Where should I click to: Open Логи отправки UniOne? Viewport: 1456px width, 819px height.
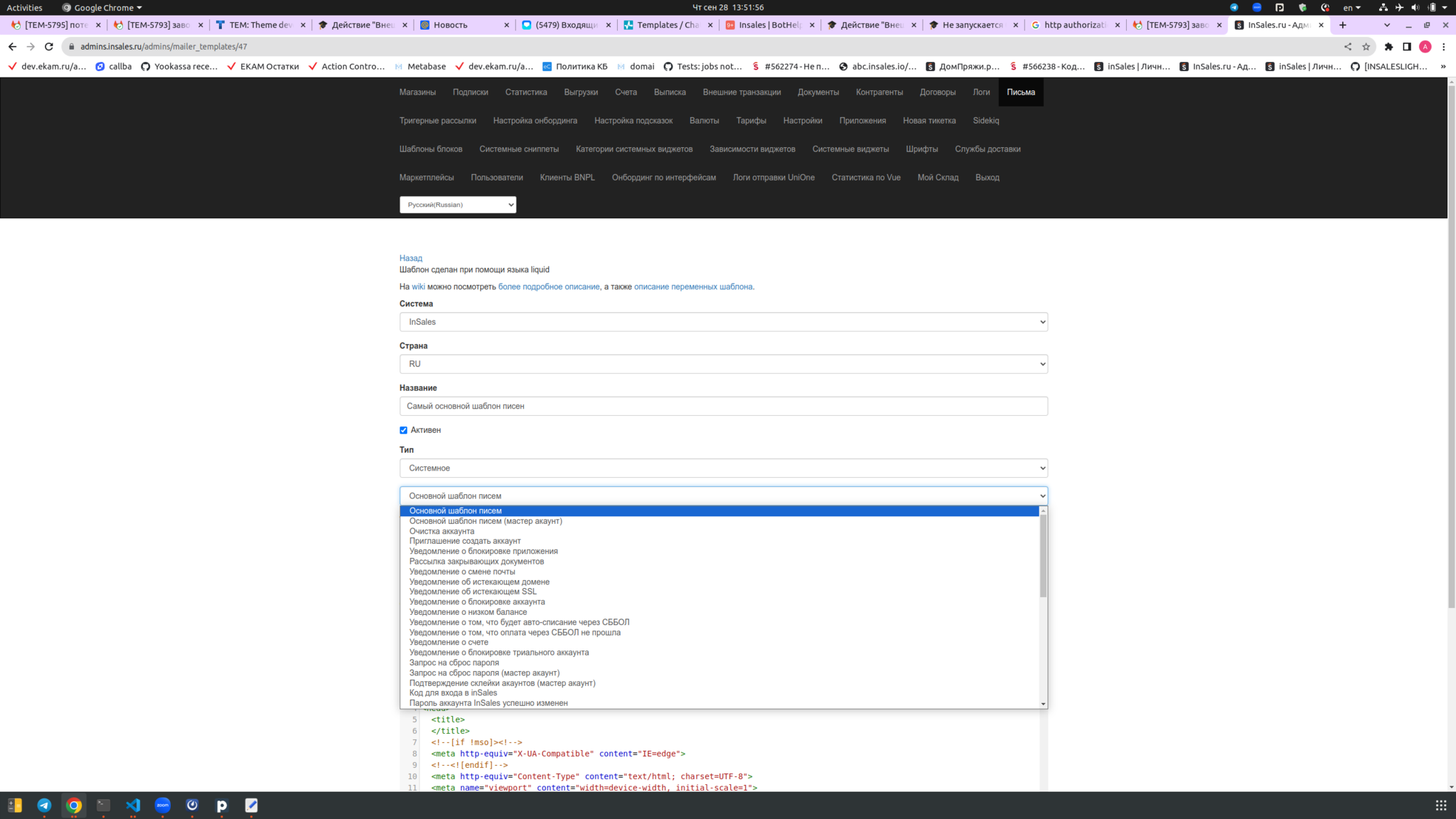773,178
